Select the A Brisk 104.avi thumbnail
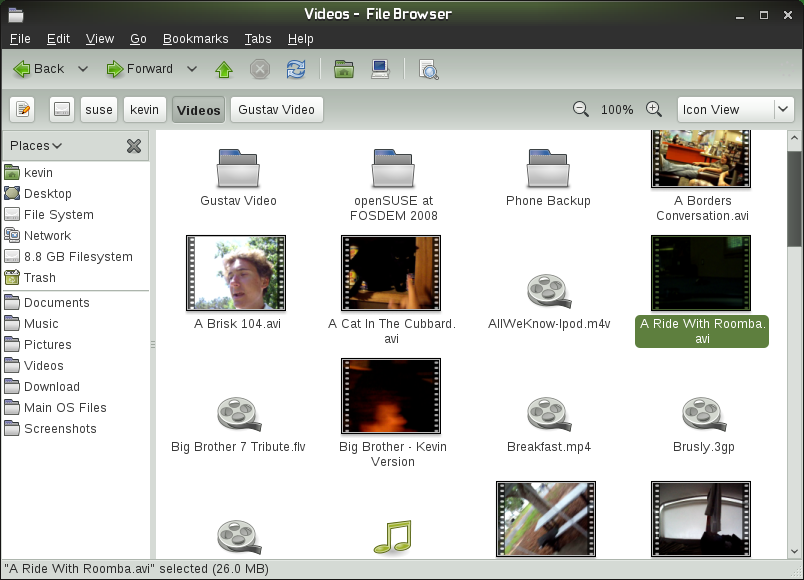804x580 pixels. point(236,273)
